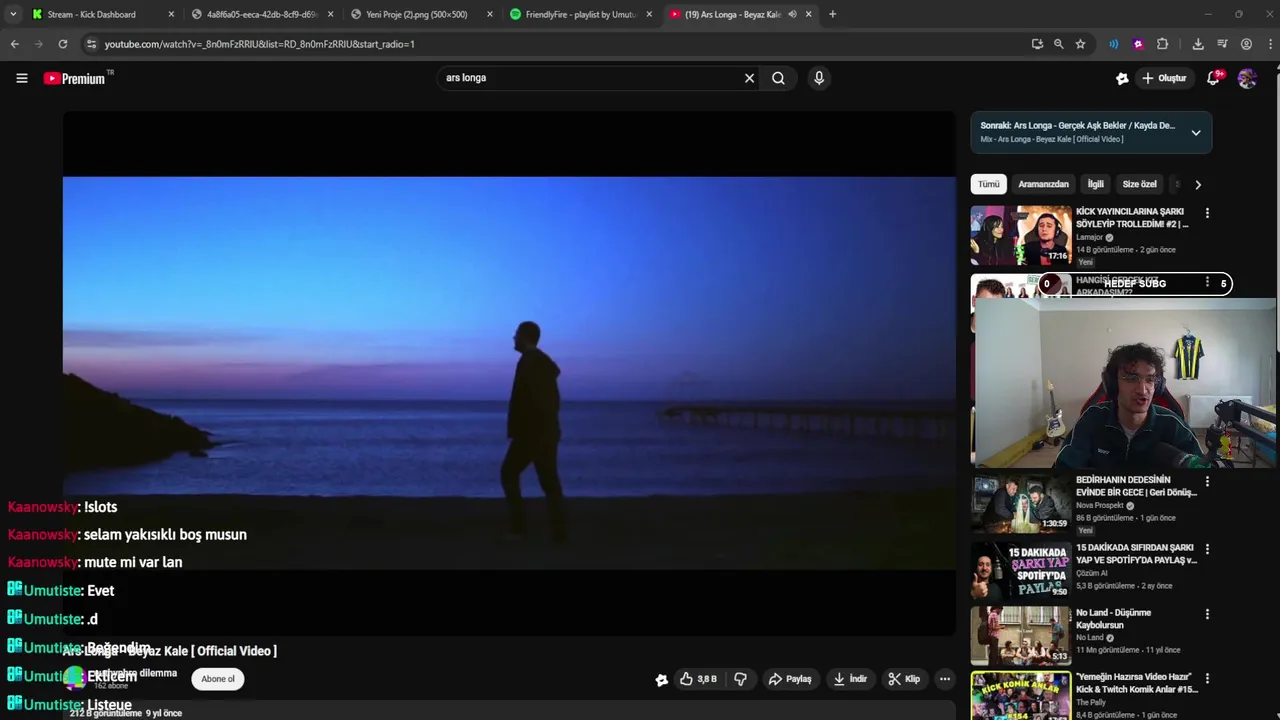Click the İndir download button

pos(850,679)
